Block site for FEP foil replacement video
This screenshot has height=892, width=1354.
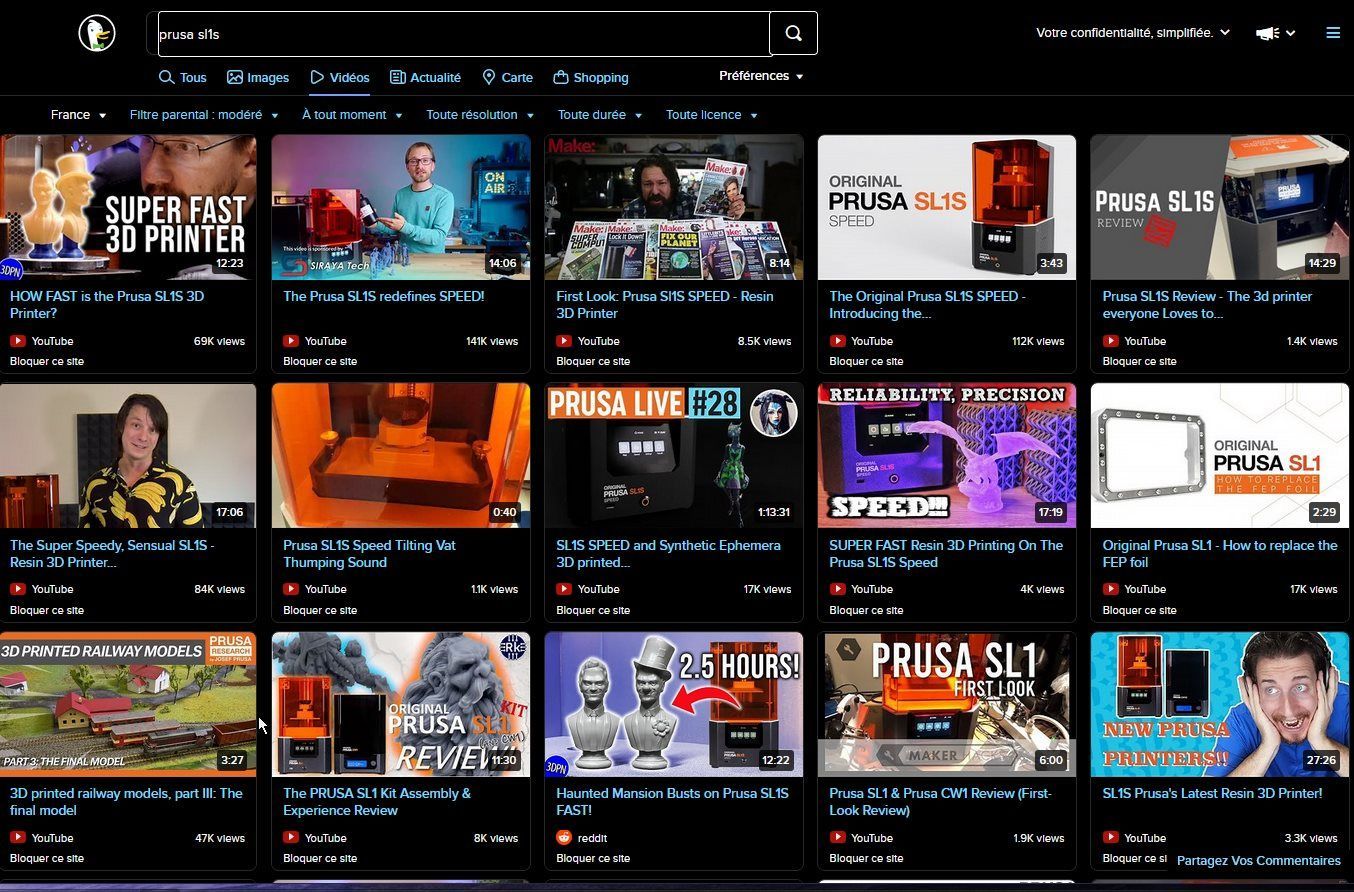pos(1139,610)
